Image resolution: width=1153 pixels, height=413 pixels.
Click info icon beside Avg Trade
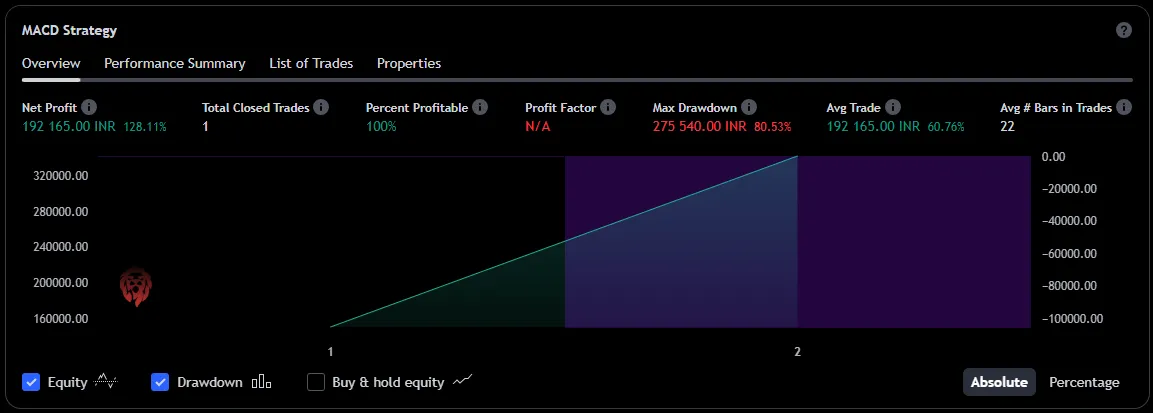click(x=893, y=107)
